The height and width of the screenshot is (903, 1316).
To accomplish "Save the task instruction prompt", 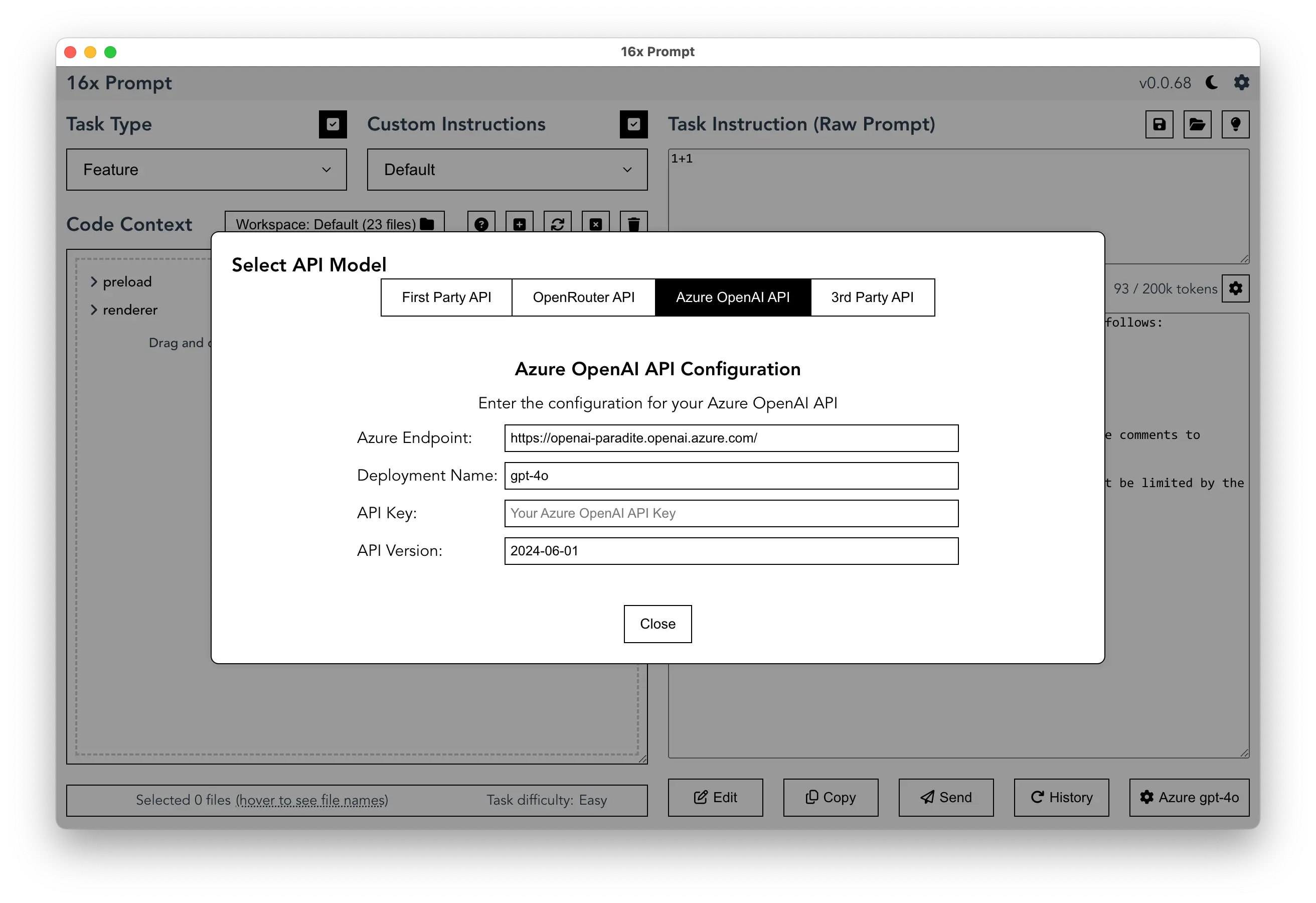I will coord(1159,124).
